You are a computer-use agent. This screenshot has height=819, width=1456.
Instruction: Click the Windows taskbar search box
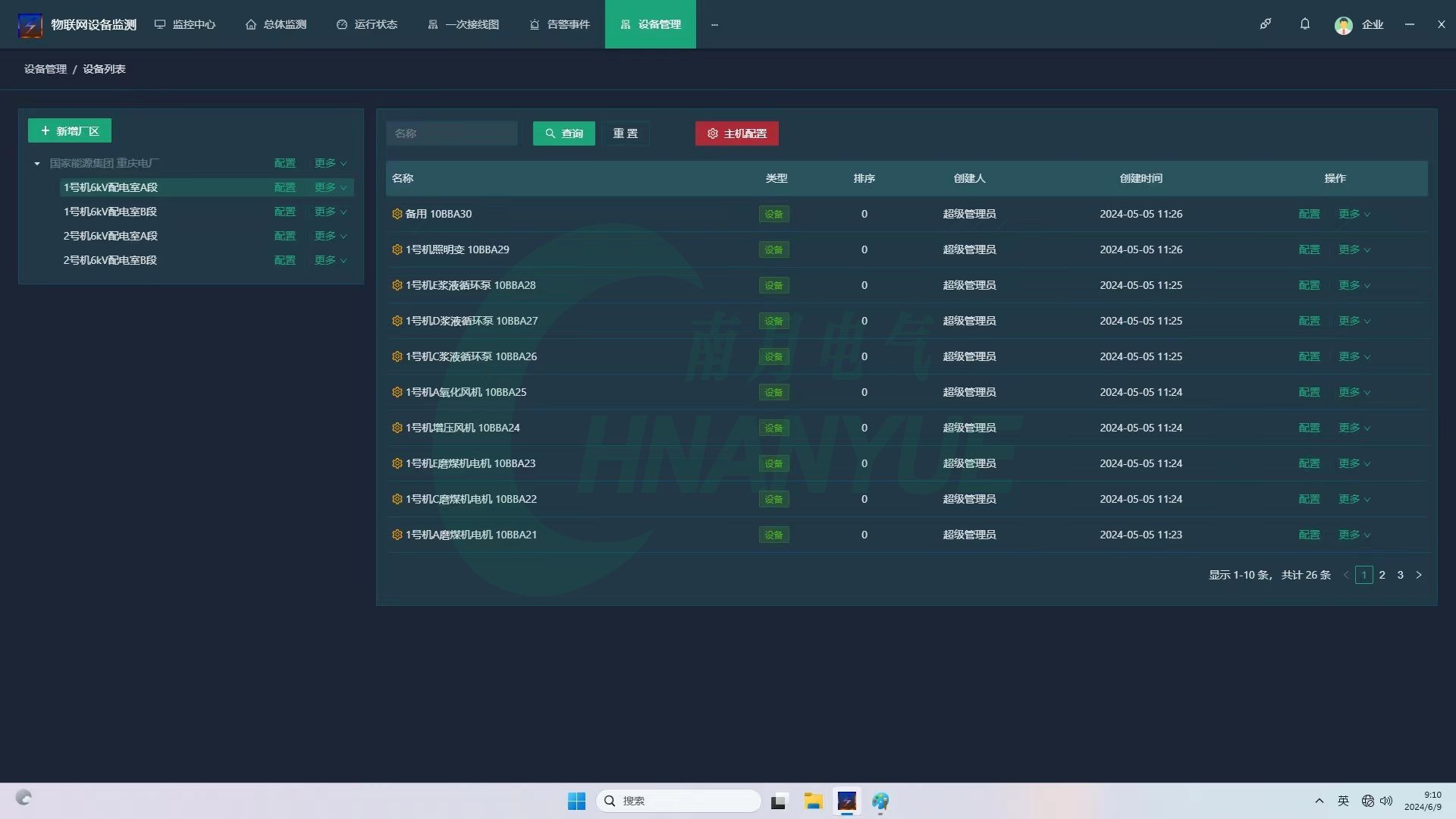(x=679, y=801)
